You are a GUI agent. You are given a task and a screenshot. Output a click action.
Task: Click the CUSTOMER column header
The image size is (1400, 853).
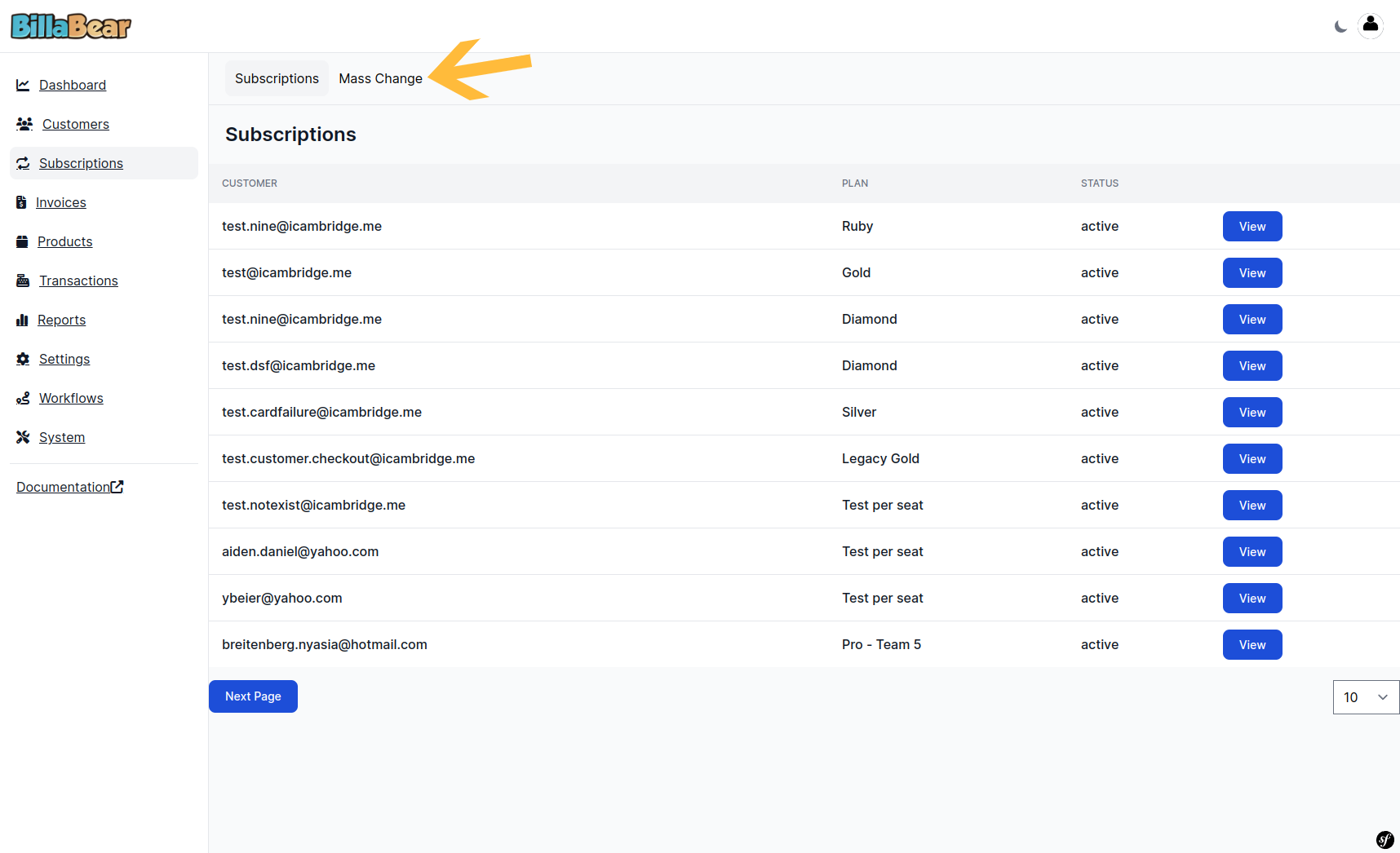click(x=250, y=183)
